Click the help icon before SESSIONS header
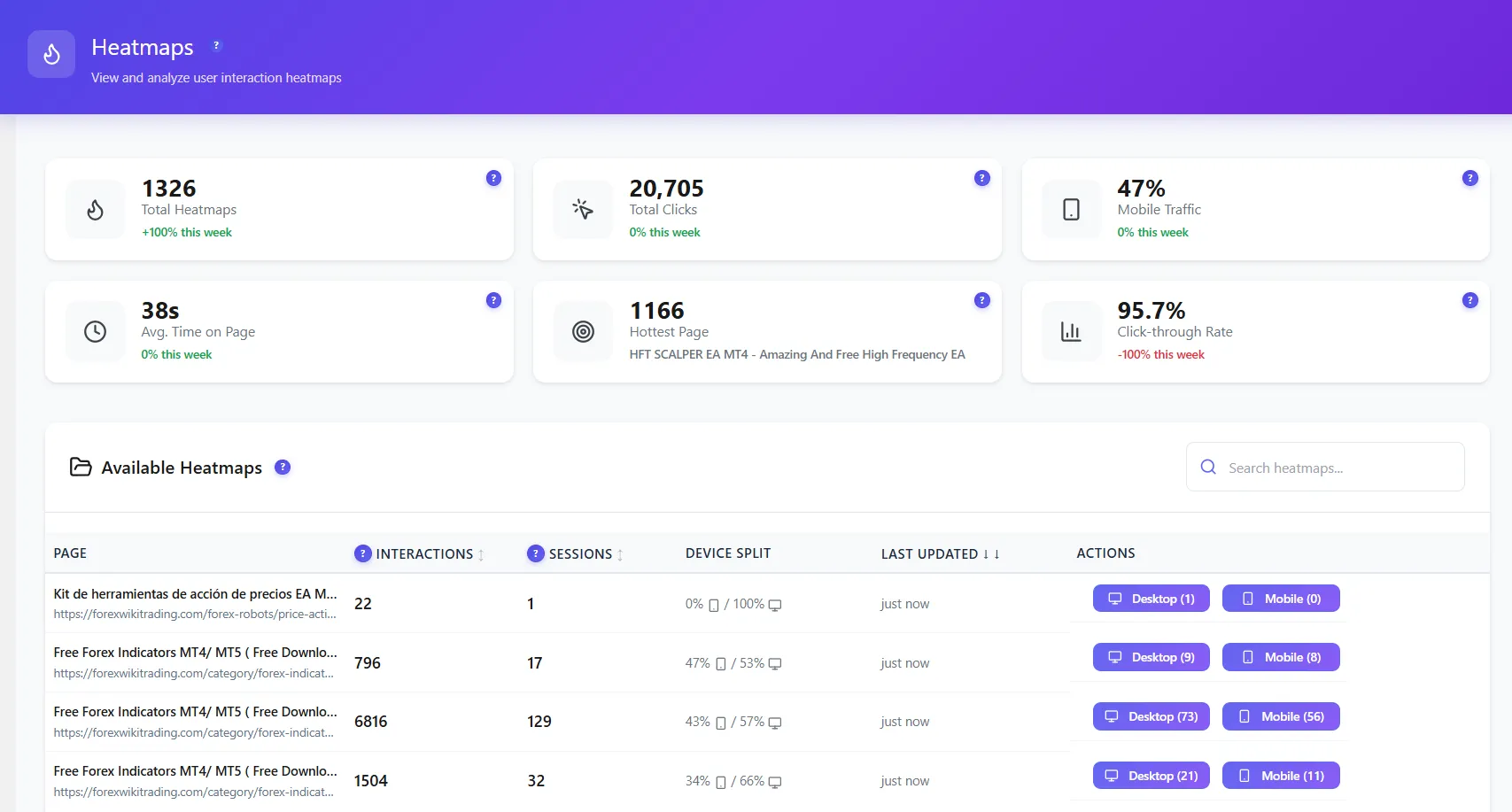 pos(535,553)
